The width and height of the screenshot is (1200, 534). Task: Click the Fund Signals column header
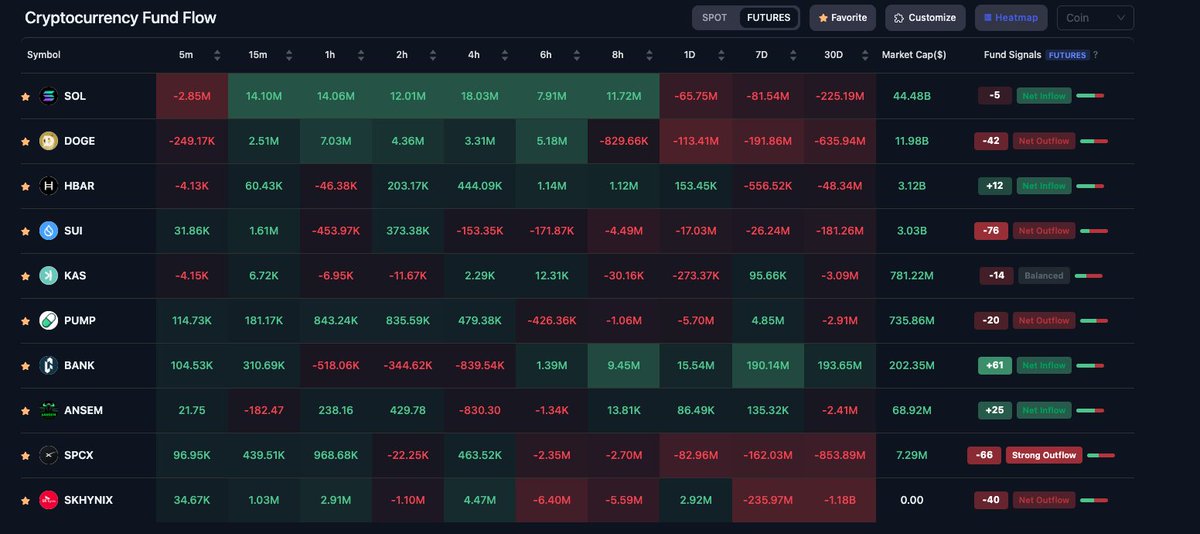click(1012, 55)
